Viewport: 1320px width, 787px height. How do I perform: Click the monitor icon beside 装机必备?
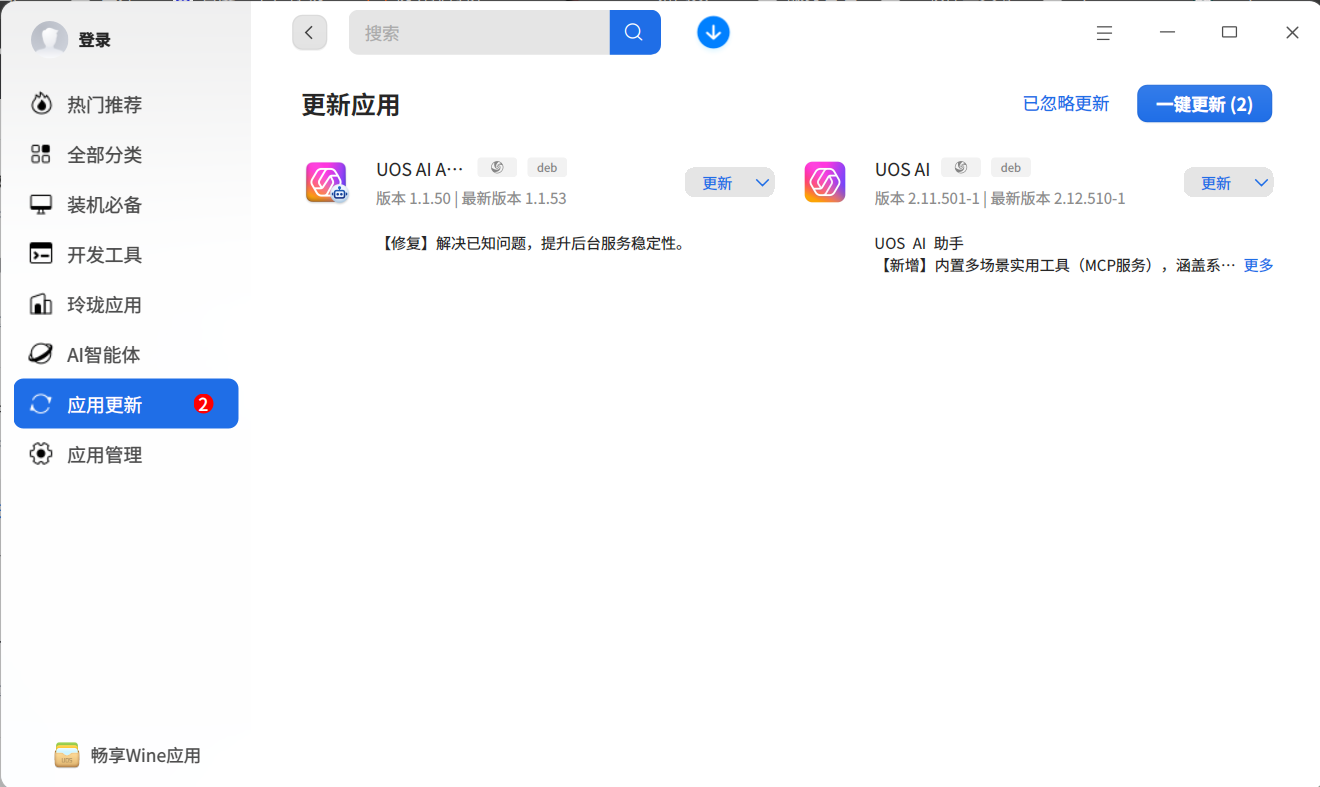click(x=41, y=204)
